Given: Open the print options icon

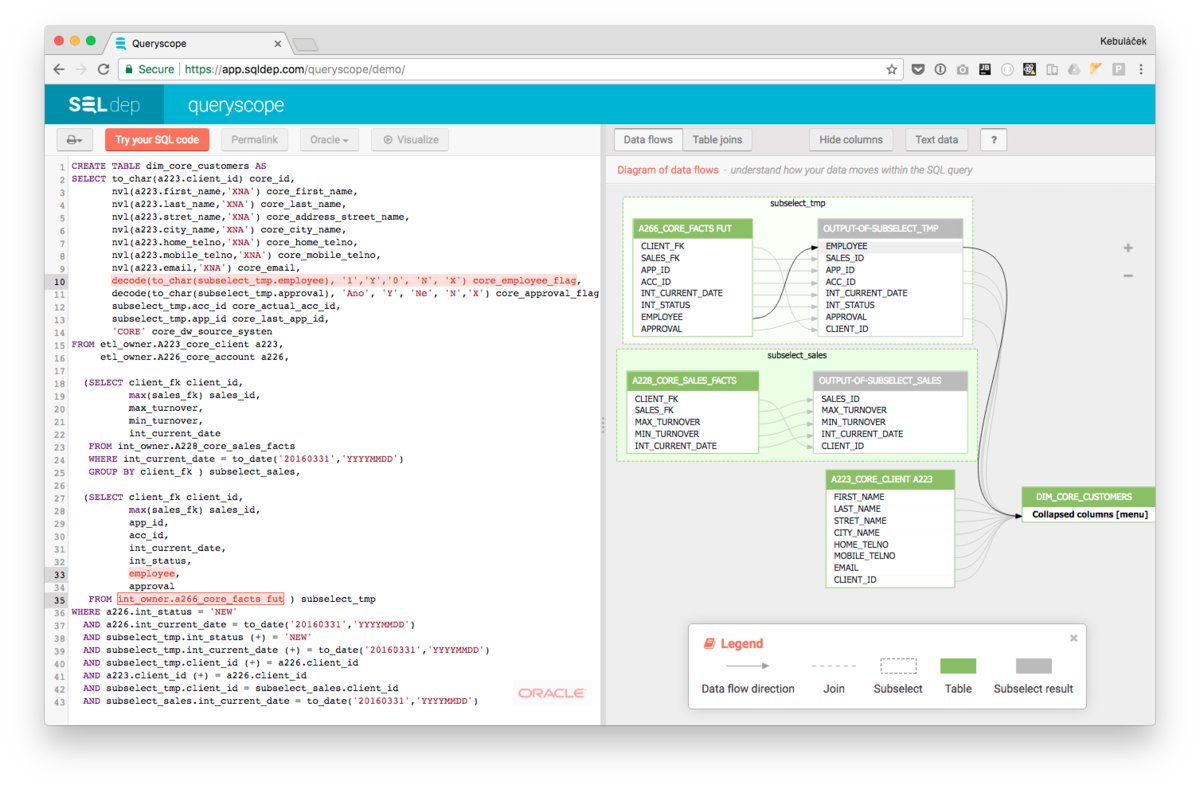Looking at the screenshot, I should (74, 139).
